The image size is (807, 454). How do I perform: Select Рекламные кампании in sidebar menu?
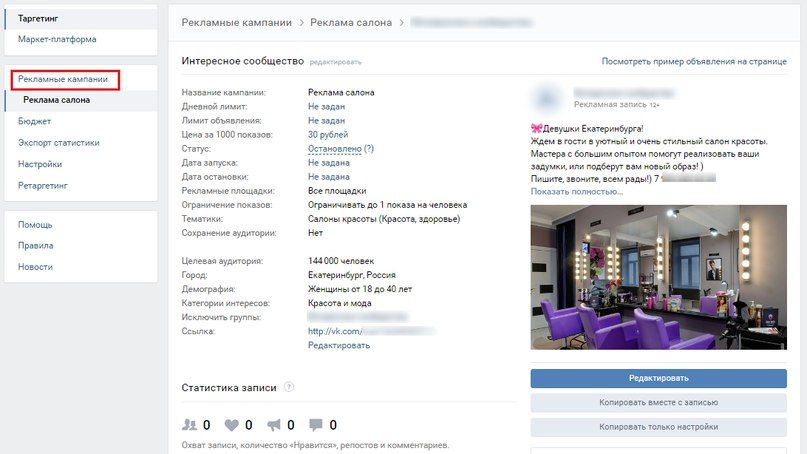(x=63, y=79)
